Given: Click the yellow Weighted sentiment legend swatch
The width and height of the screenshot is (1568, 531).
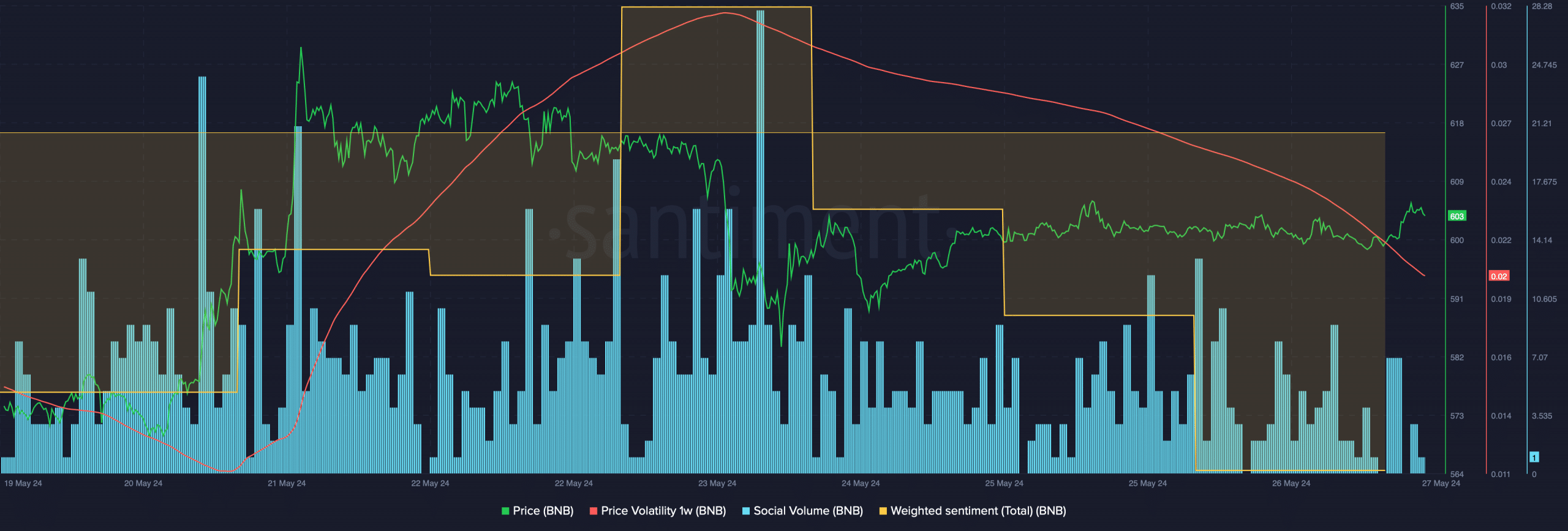Looking at the screenshot, I should pos(883,511).
